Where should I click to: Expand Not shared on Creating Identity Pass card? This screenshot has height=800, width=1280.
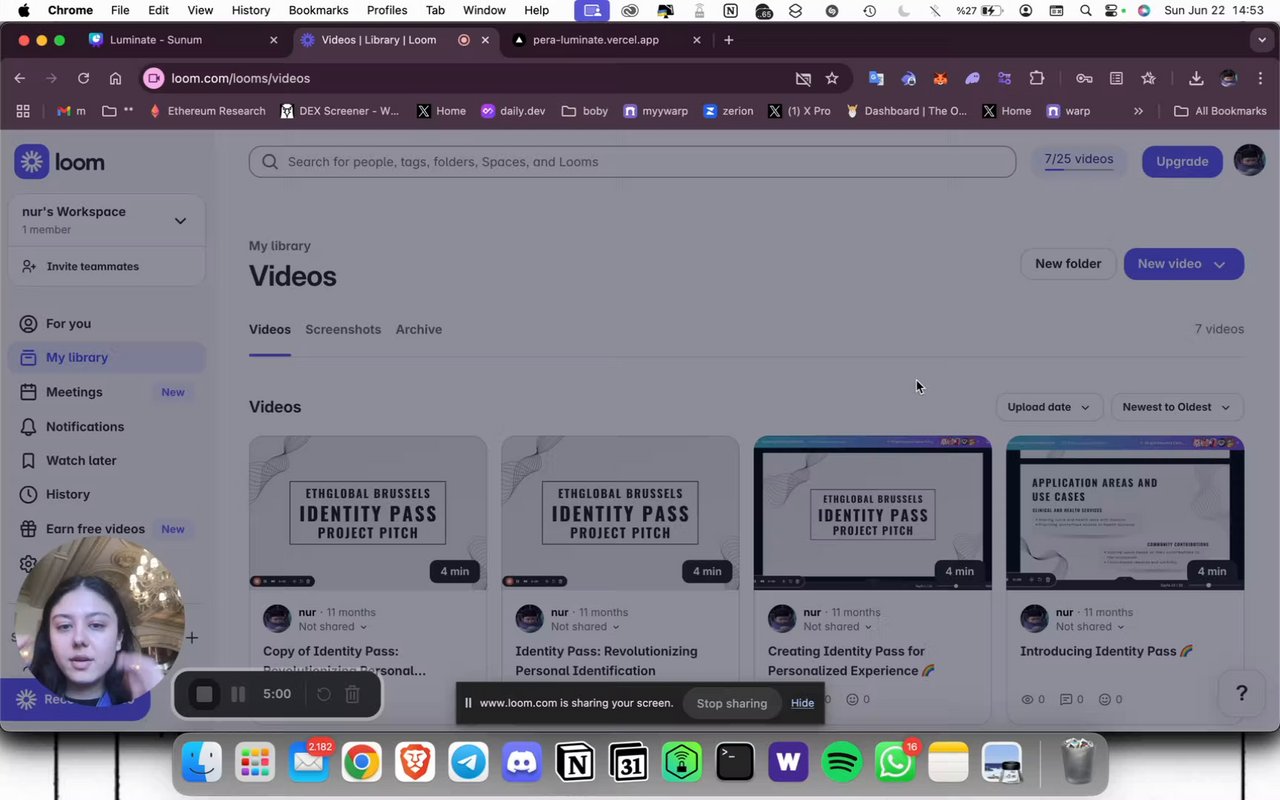(x=837, y=627)
